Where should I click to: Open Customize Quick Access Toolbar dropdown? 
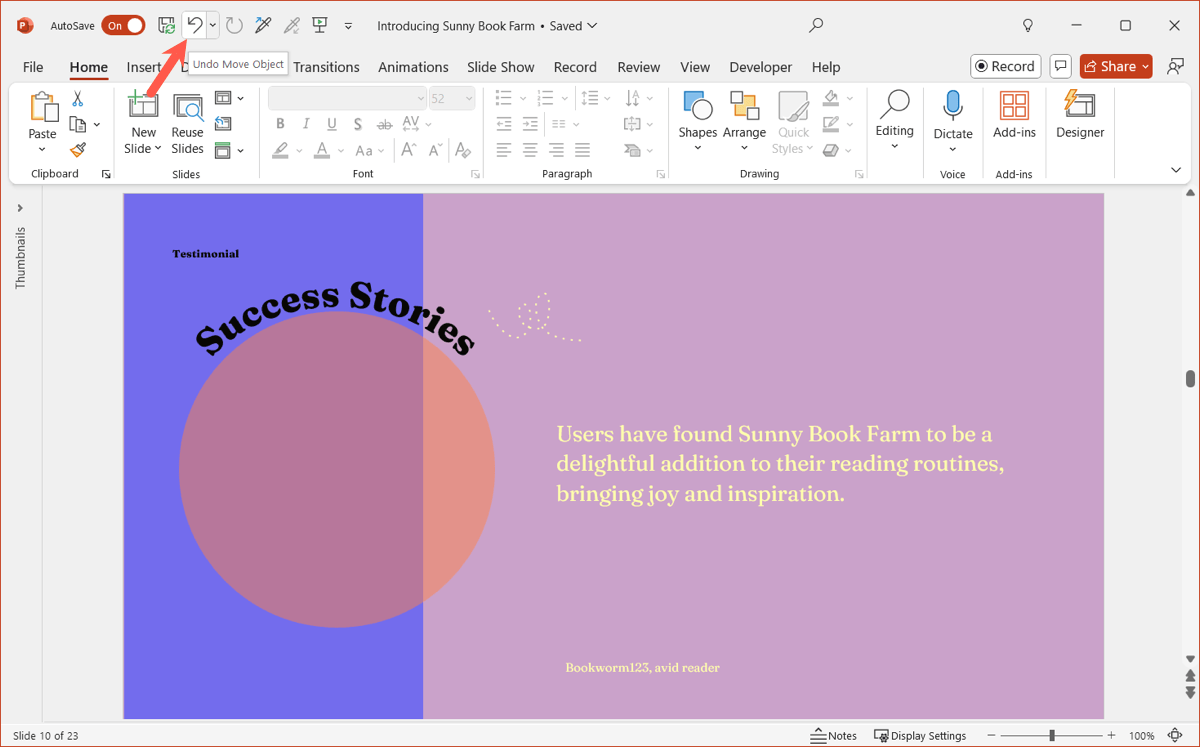348,25
